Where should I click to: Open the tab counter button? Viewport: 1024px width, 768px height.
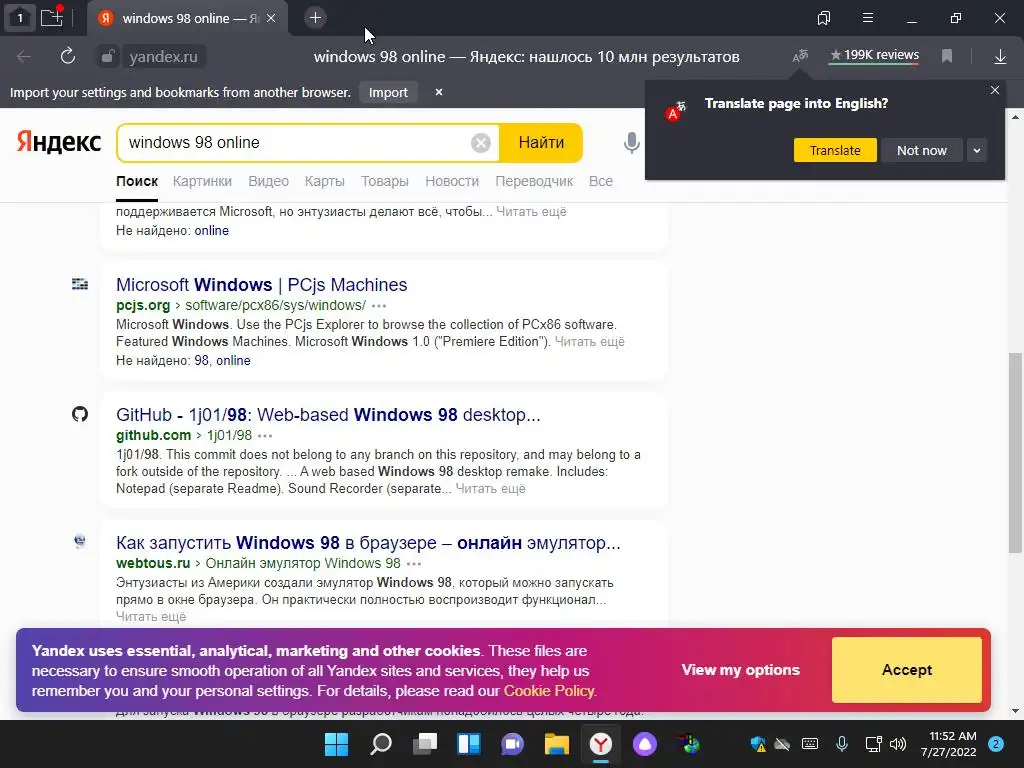pos(20,18)
